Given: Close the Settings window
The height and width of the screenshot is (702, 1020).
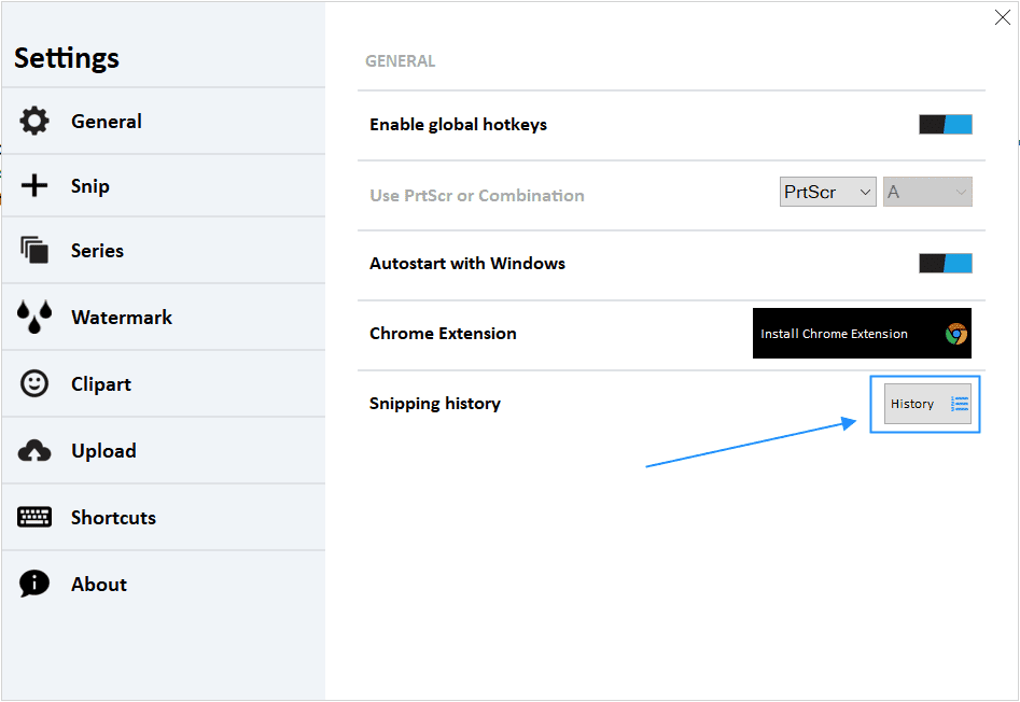Looking at the screenshot, I should pos(1002,18).
